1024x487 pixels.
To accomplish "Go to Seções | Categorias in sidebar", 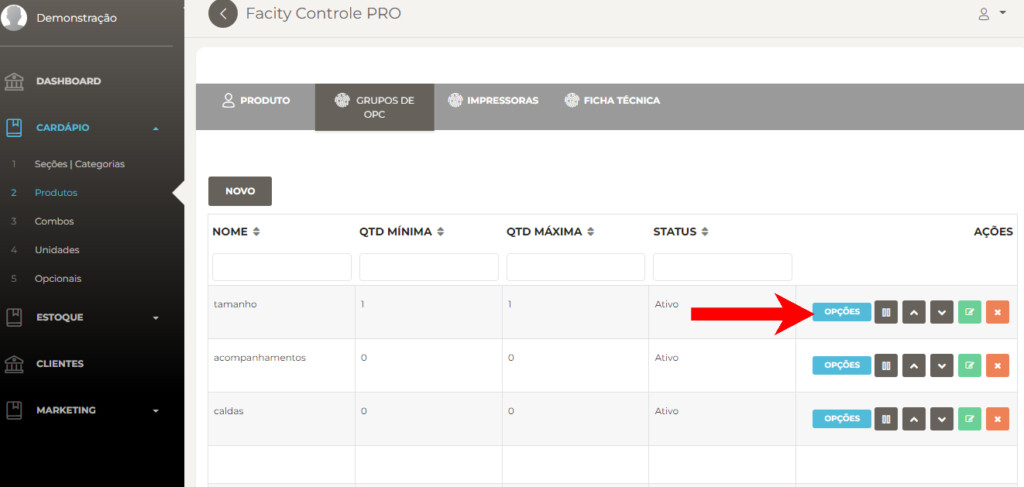I will 80,164.
